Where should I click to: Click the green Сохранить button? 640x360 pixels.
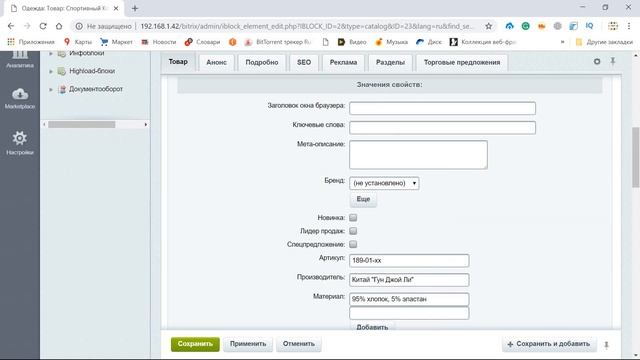click(x=195, y=344)
